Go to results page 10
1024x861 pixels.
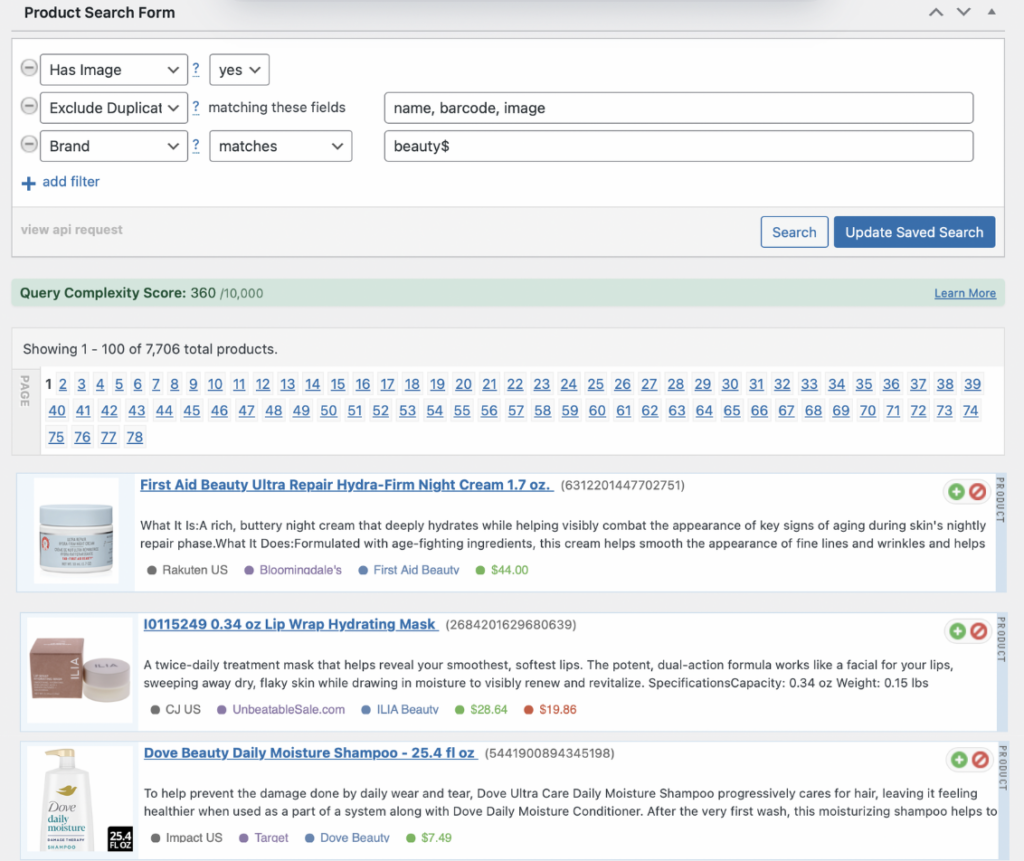pos(215,384)
